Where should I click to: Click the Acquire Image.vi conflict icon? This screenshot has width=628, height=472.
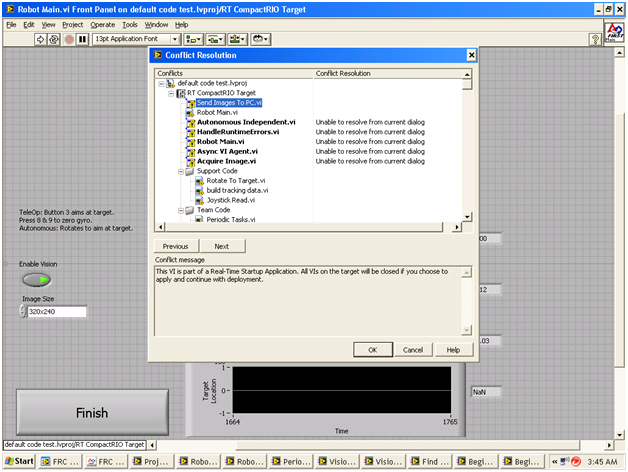(x=191, y=161)
